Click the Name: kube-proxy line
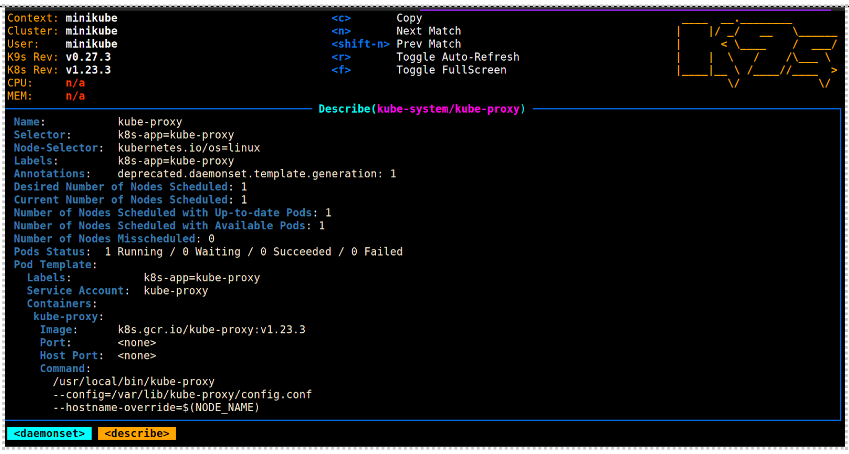 (98, 122)
